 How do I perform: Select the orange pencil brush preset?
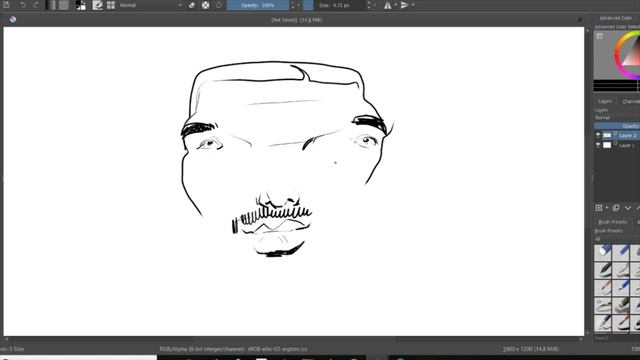(x=603, y=288)
